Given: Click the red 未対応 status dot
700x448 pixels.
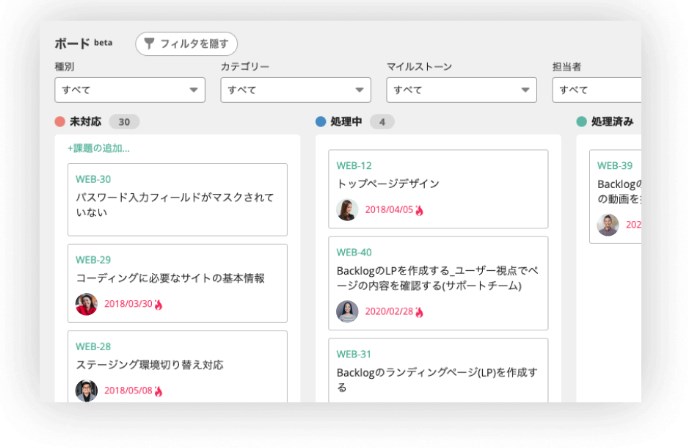Looking at the screenshot, I should pyautogui.click(x=60, y=122).
